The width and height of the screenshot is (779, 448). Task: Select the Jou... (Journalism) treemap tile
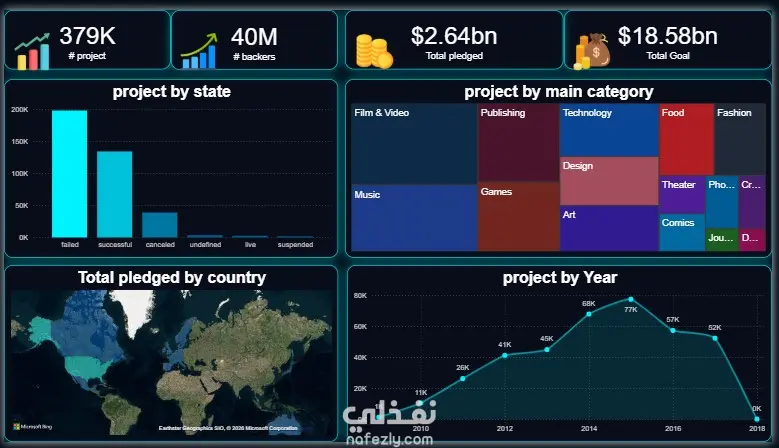pyautogui.click(x=722, y=240)
